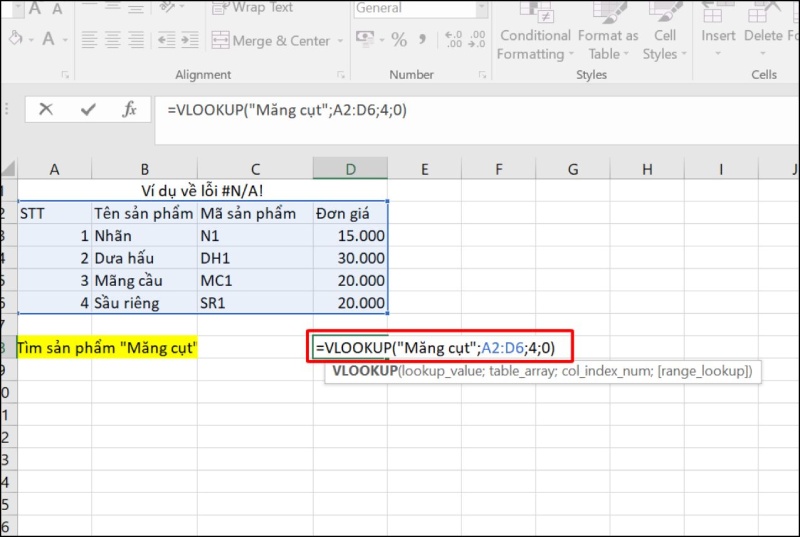Click Merge & Center
This screenshot has width=800, height=537.
[271, 40]
